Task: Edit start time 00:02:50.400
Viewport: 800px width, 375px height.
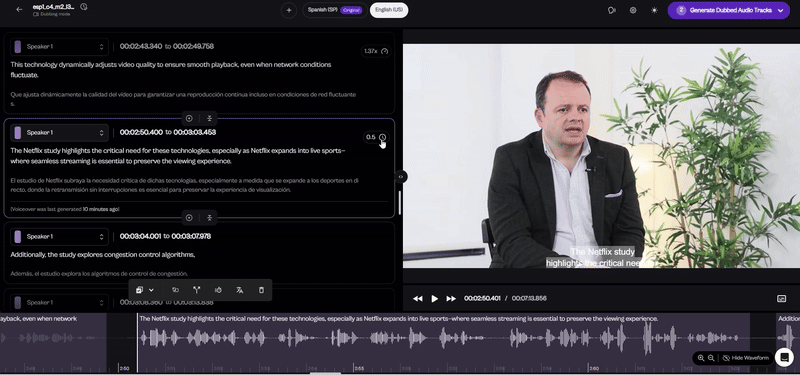Action: click(141, 133)
